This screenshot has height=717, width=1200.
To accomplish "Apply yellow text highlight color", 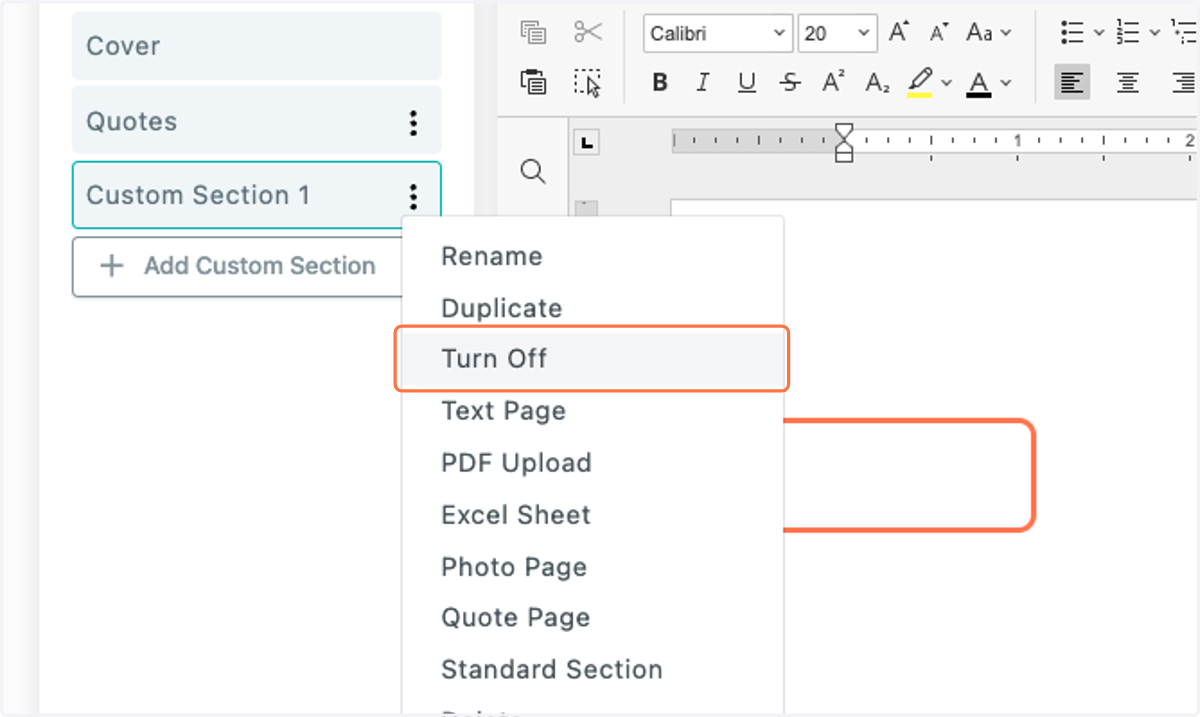I will (921, 83).
